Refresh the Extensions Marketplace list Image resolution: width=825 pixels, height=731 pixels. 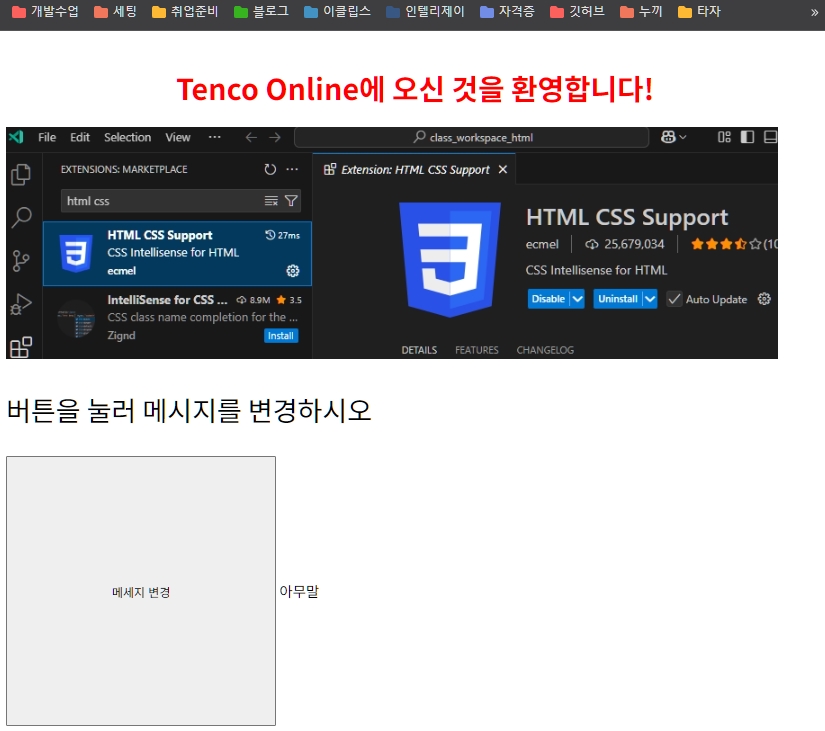click(x=270, y=169)
